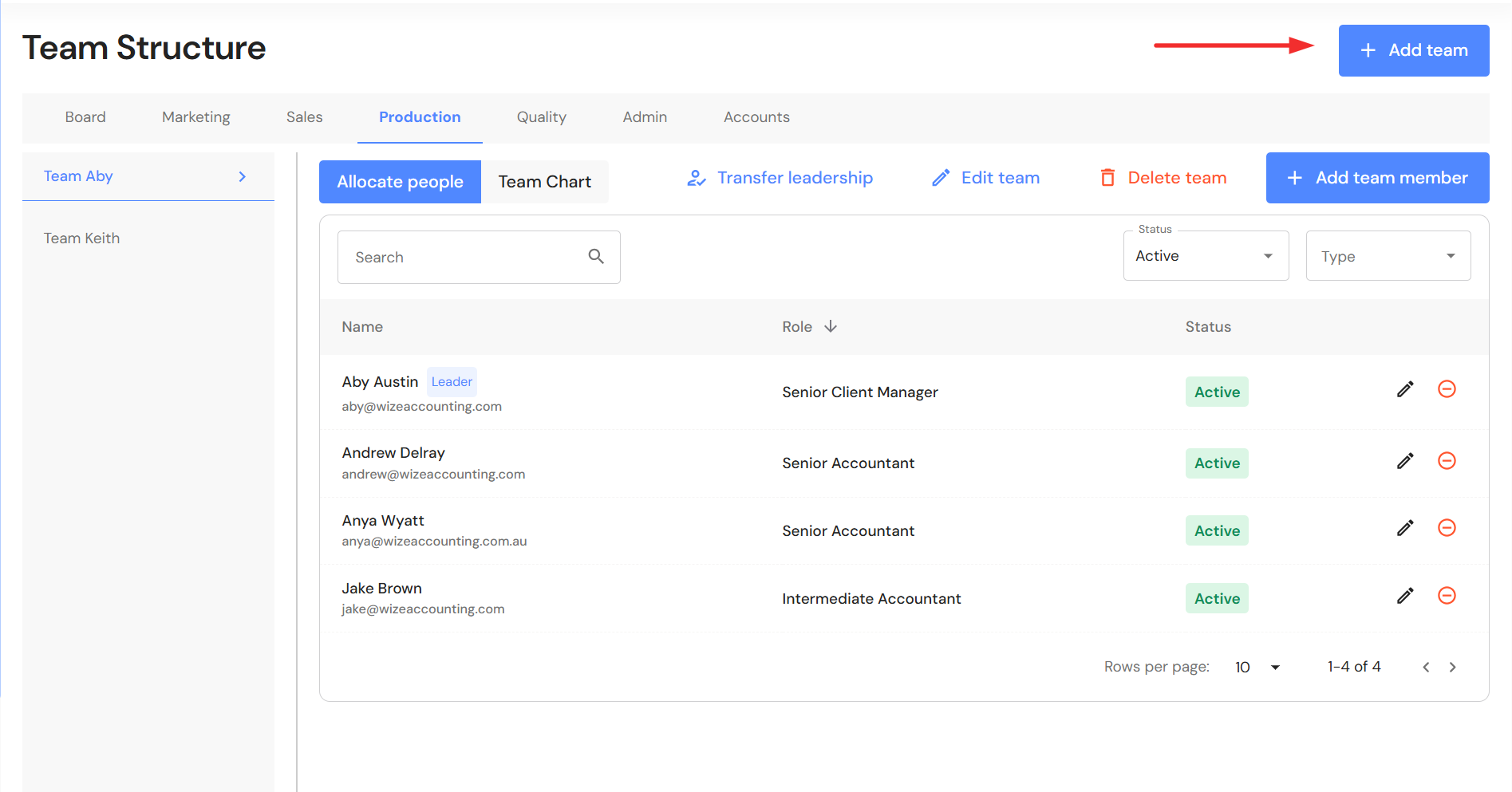Image resolution: width=1512 pixels, height=792 pixels.
Task: Change the rows per page value
Action: pos(1257,668)
